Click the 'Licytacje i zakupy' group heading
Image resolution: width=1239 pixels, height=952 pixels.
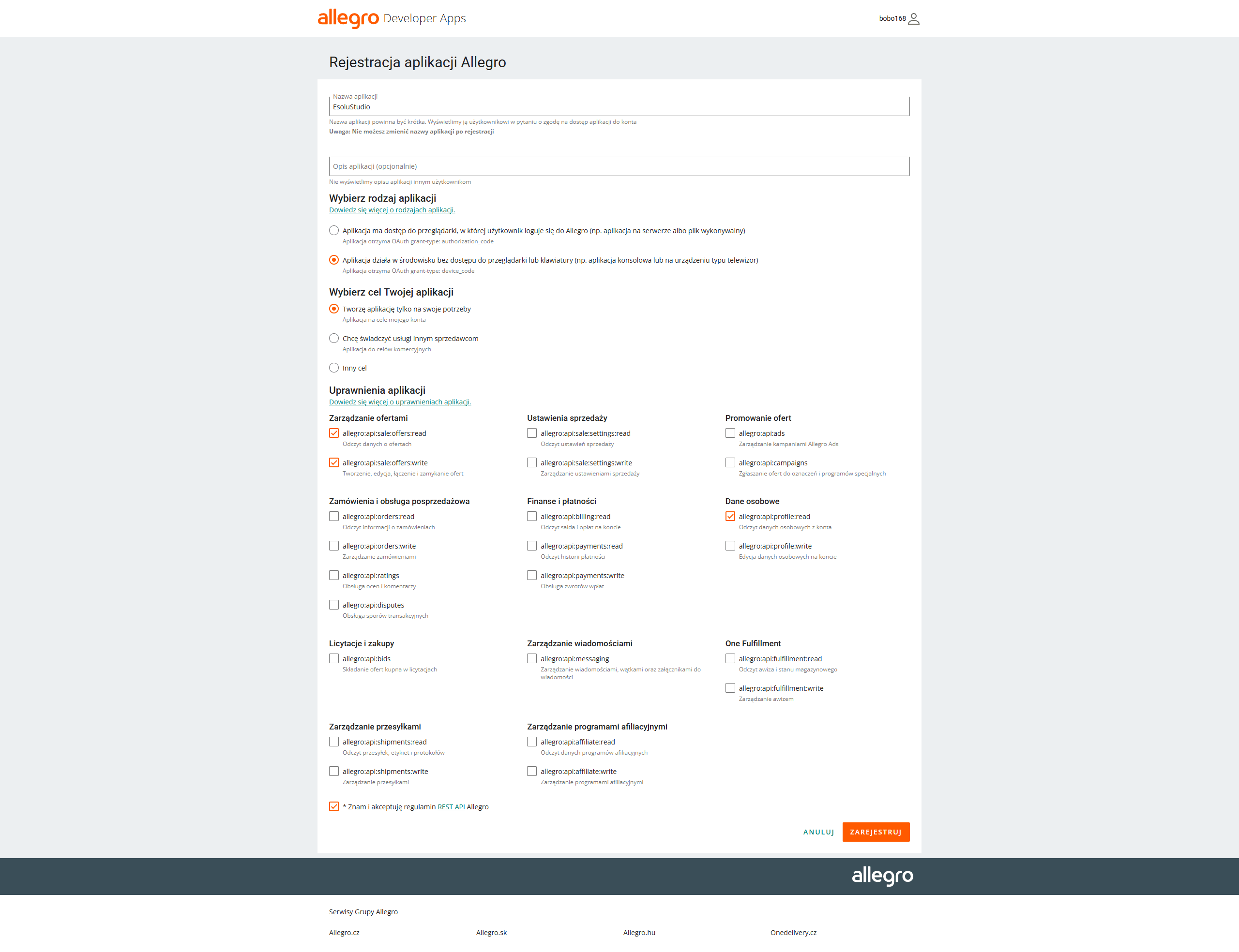pos(361,644)
